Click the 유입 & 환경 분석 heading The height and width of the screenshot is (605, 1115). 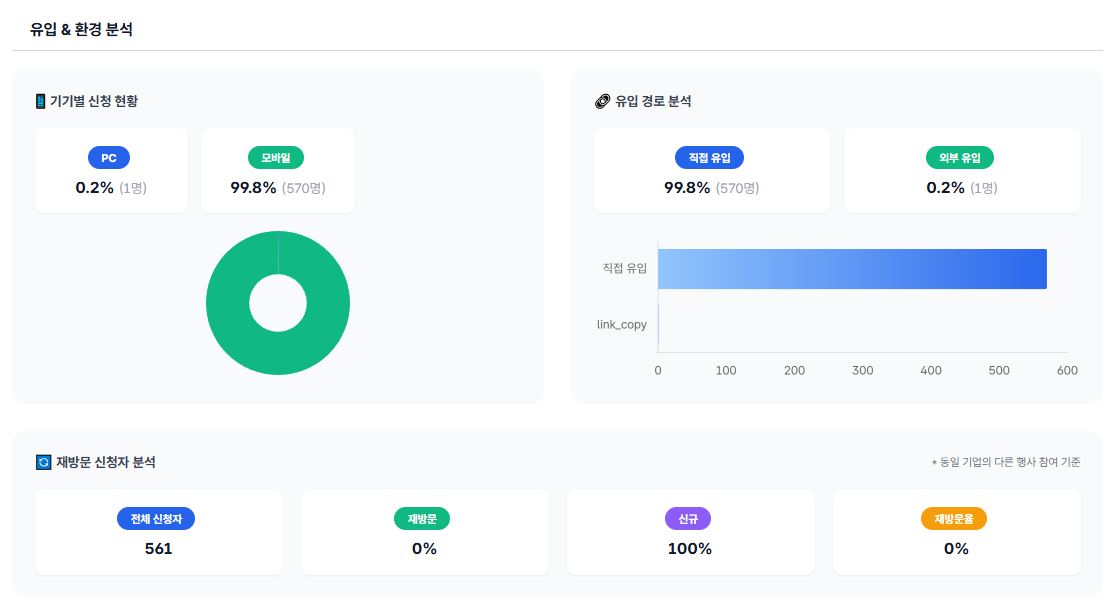81,29
